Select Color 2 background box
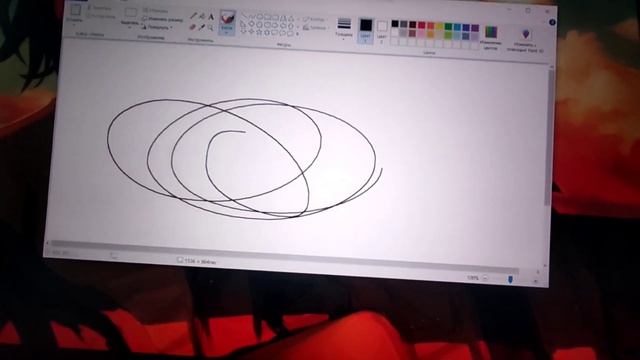The image size is (640, 360). (381, 32)
